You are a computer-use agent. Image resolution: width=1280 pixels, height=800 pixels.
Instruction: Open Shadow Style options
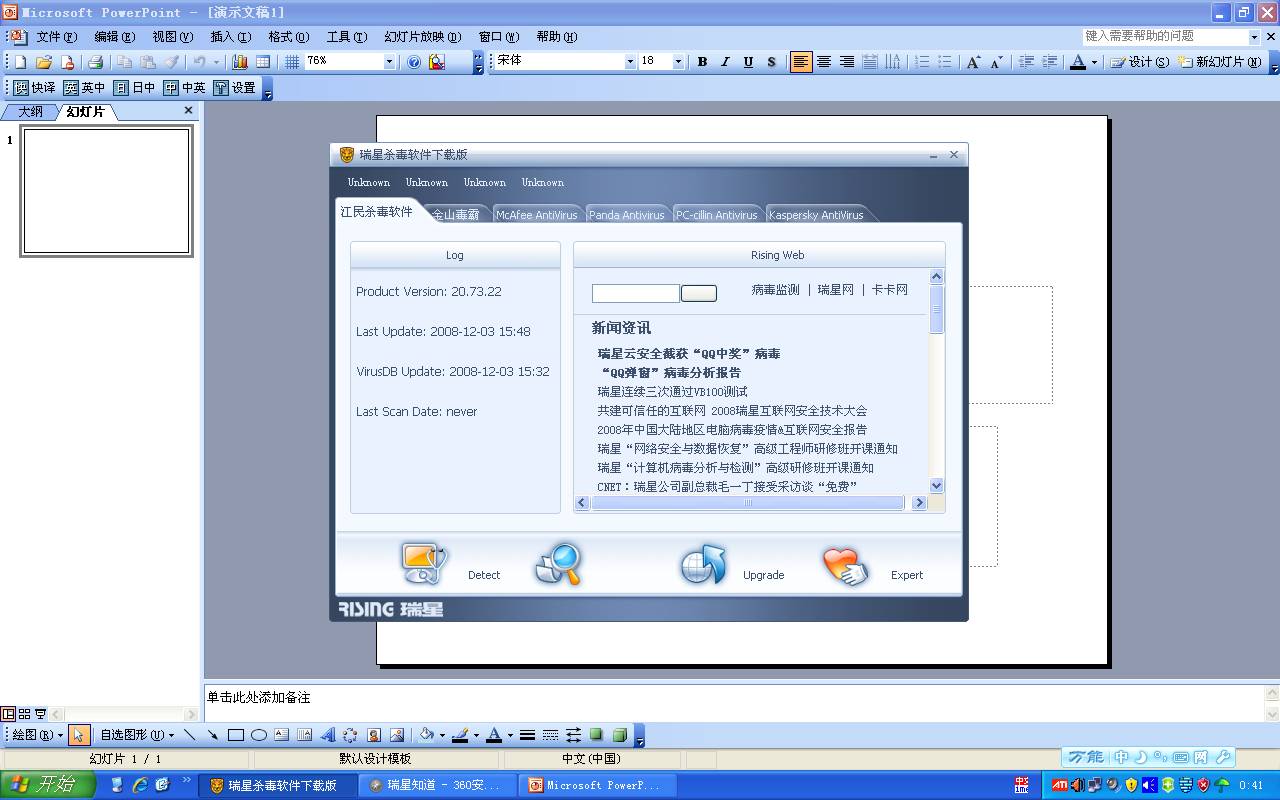pos(596,735)
